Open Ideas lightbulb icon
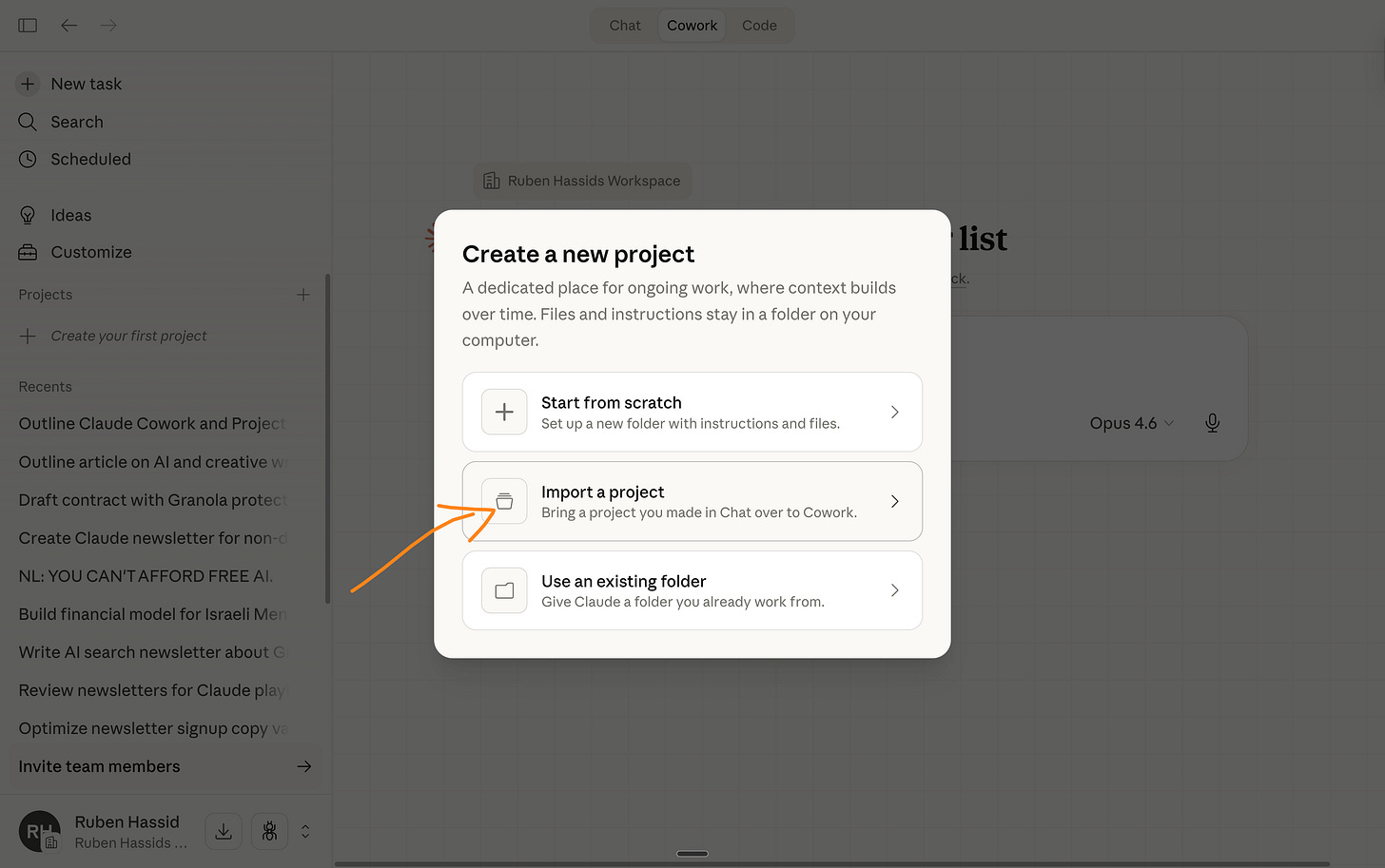The height and width of the screenshot is (868, 1385). point(28,215)
